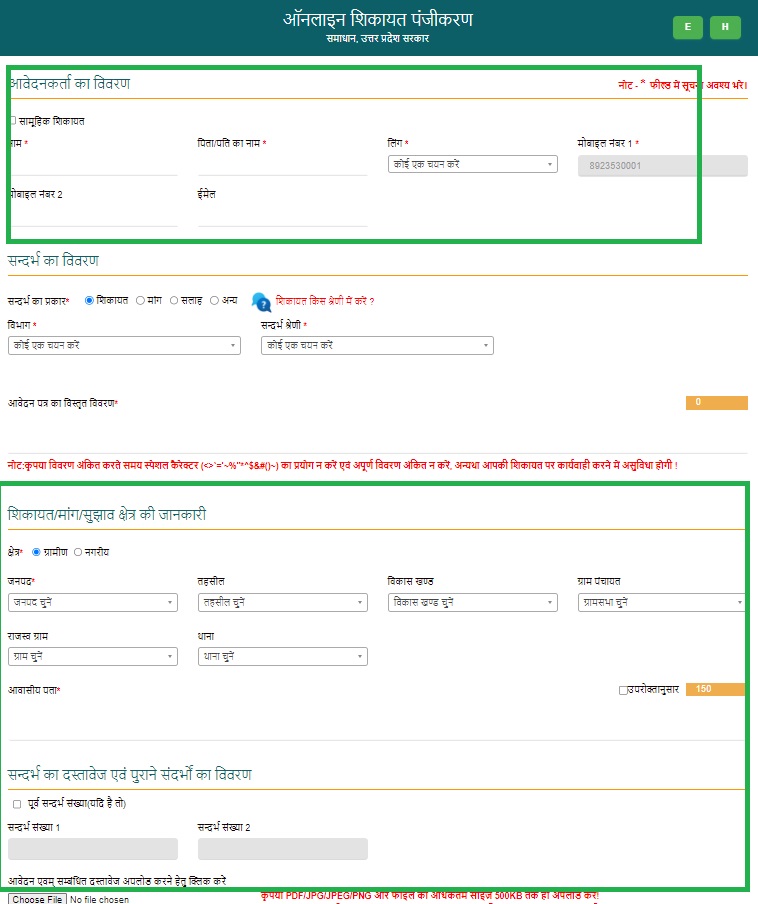Select the शिकायत radio button
This screenshot has width=758, height=904.
[x=89, y=300]
